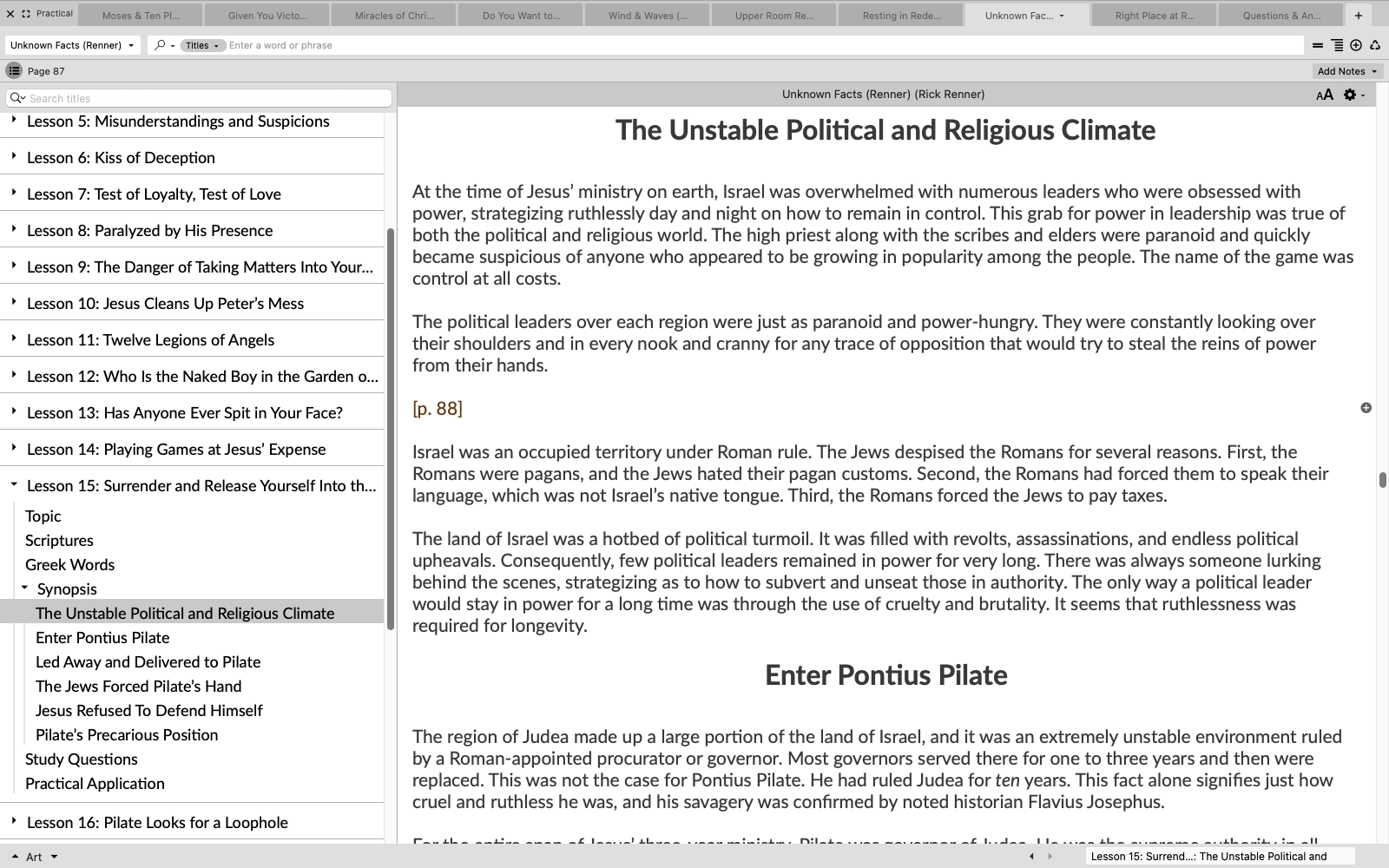
Task: Click the Page 87 reference label
Action: coord(46,71)
